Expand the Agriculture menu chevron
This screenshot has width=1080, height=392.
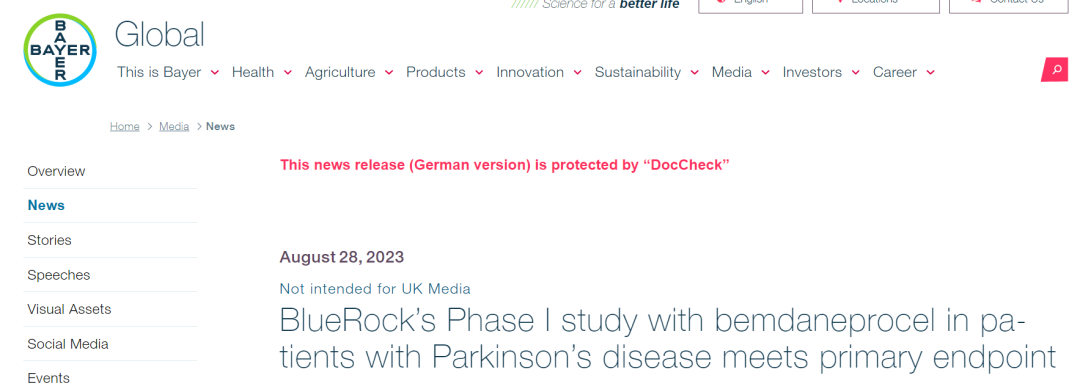tap(388, 72)
